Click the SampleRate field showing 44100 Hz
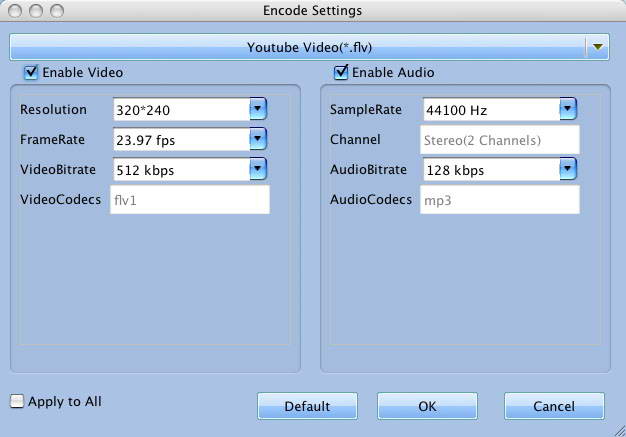The width and height of the screenshot is (626, 437). pos(490,109)
